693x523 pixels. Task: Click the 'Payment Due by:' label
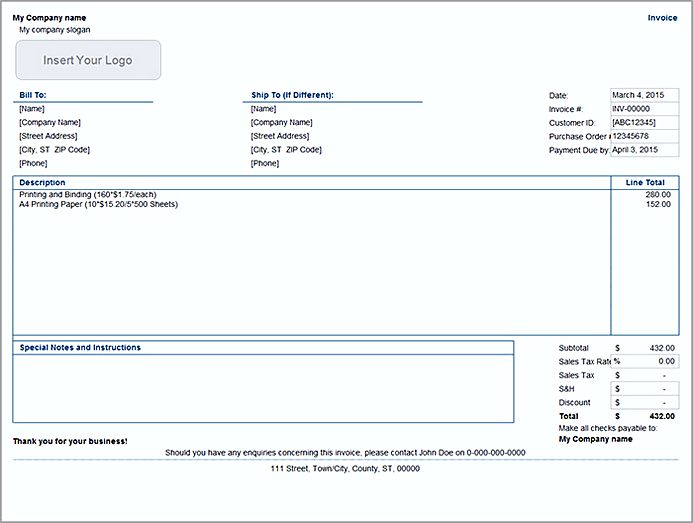coord(579,150)
